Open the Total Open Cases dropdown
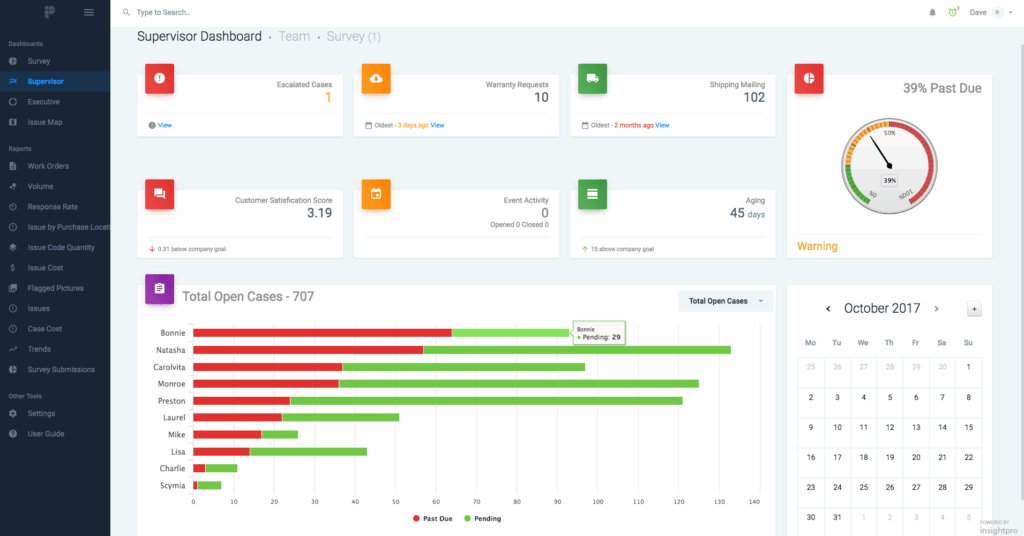 coord(725,301)
